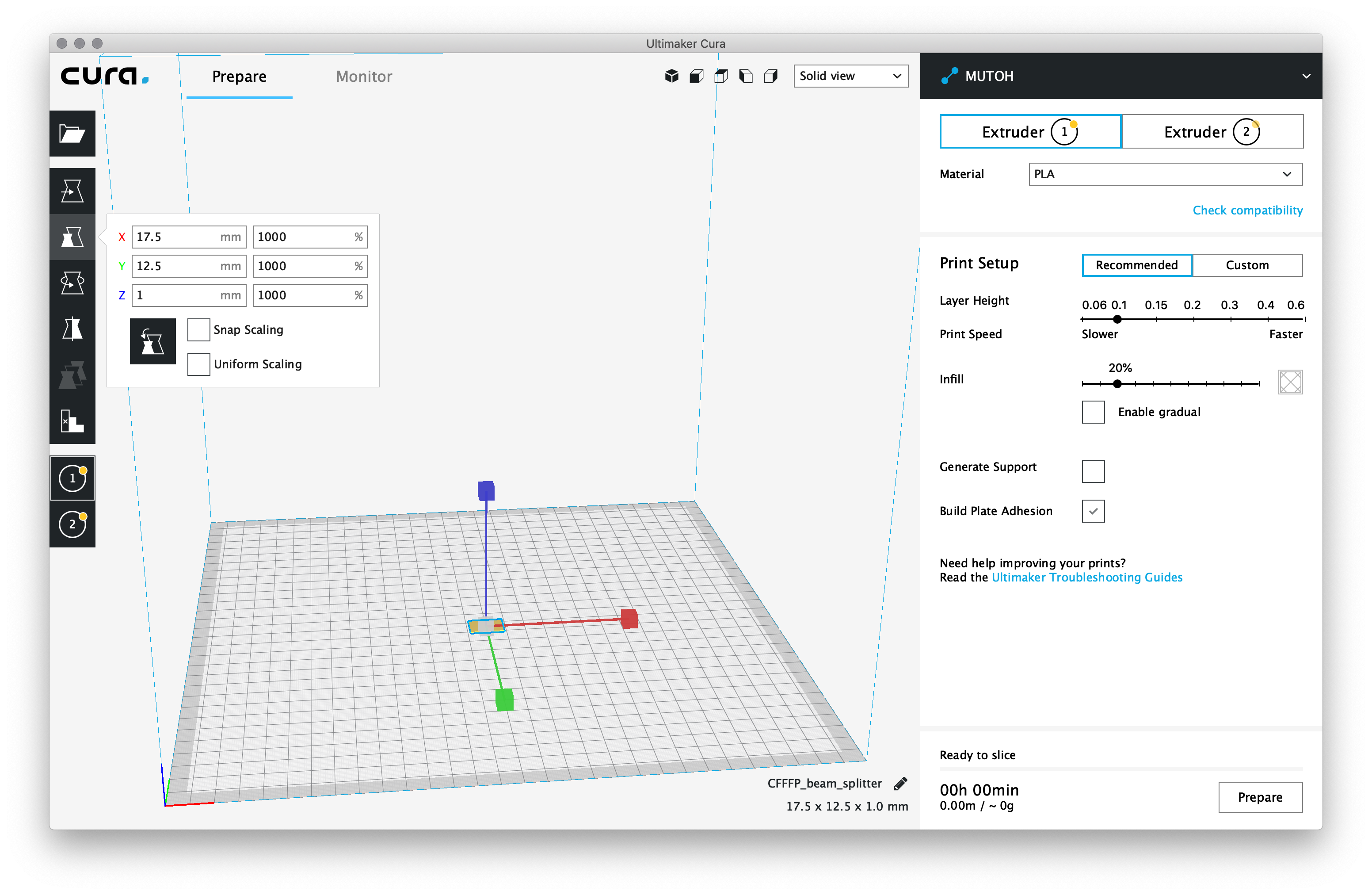
Task: Open the Check compatibility link
Action: (1247, 210)
